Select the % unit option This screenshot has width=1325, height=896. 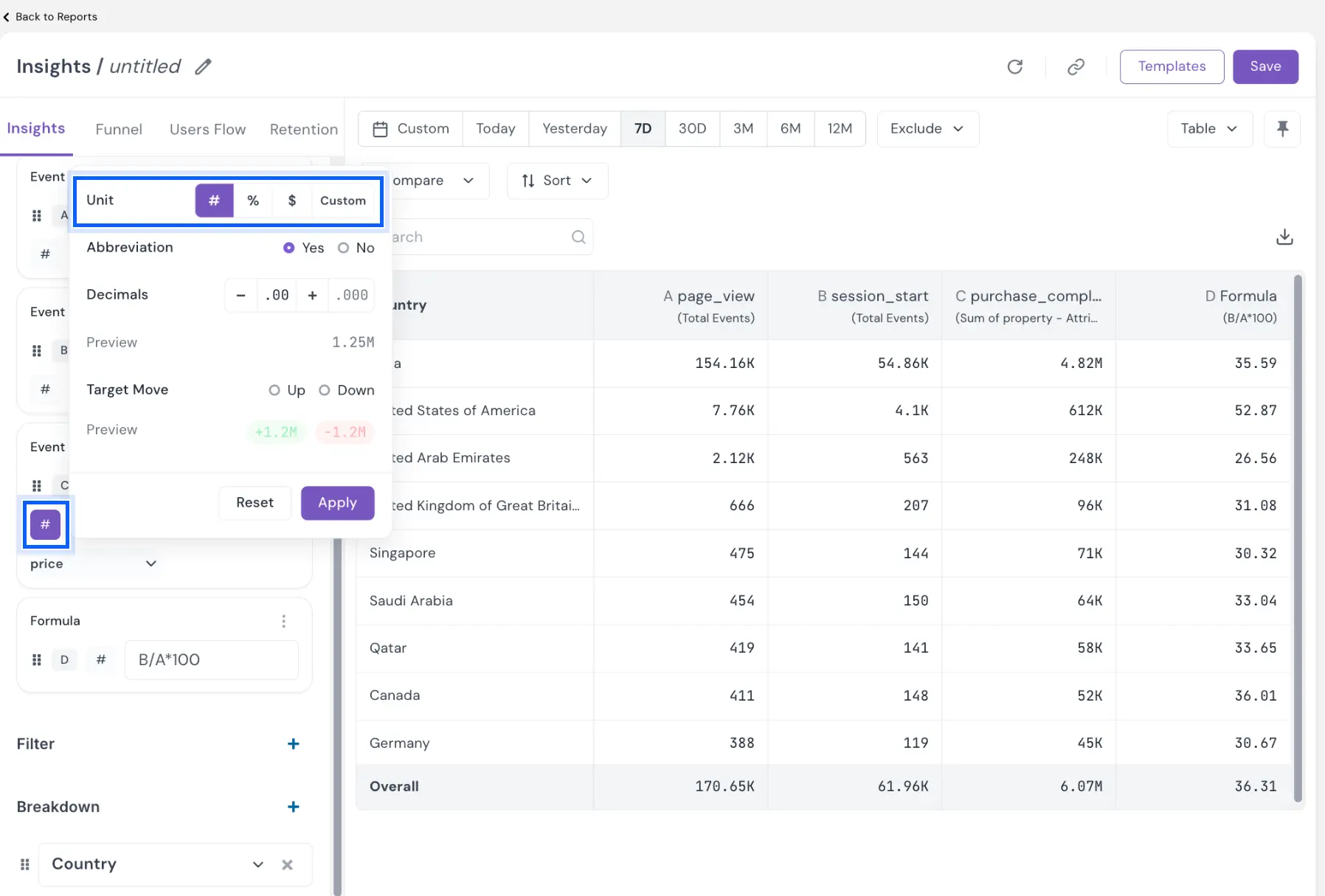[253, 201]
